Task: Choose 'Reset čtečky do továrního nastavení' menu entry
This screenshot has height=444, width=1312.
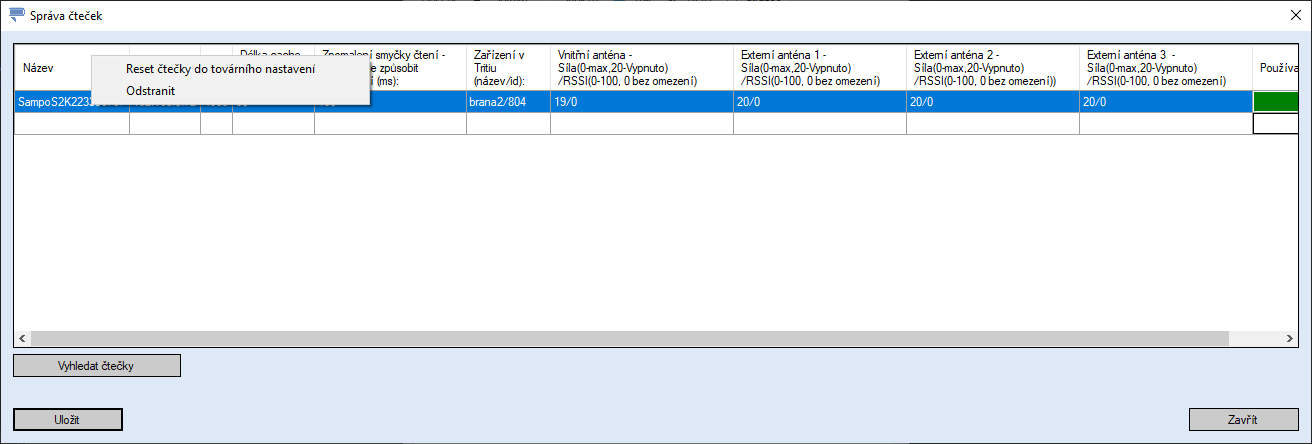Action: pyautogui.click(x=220, y=69)
